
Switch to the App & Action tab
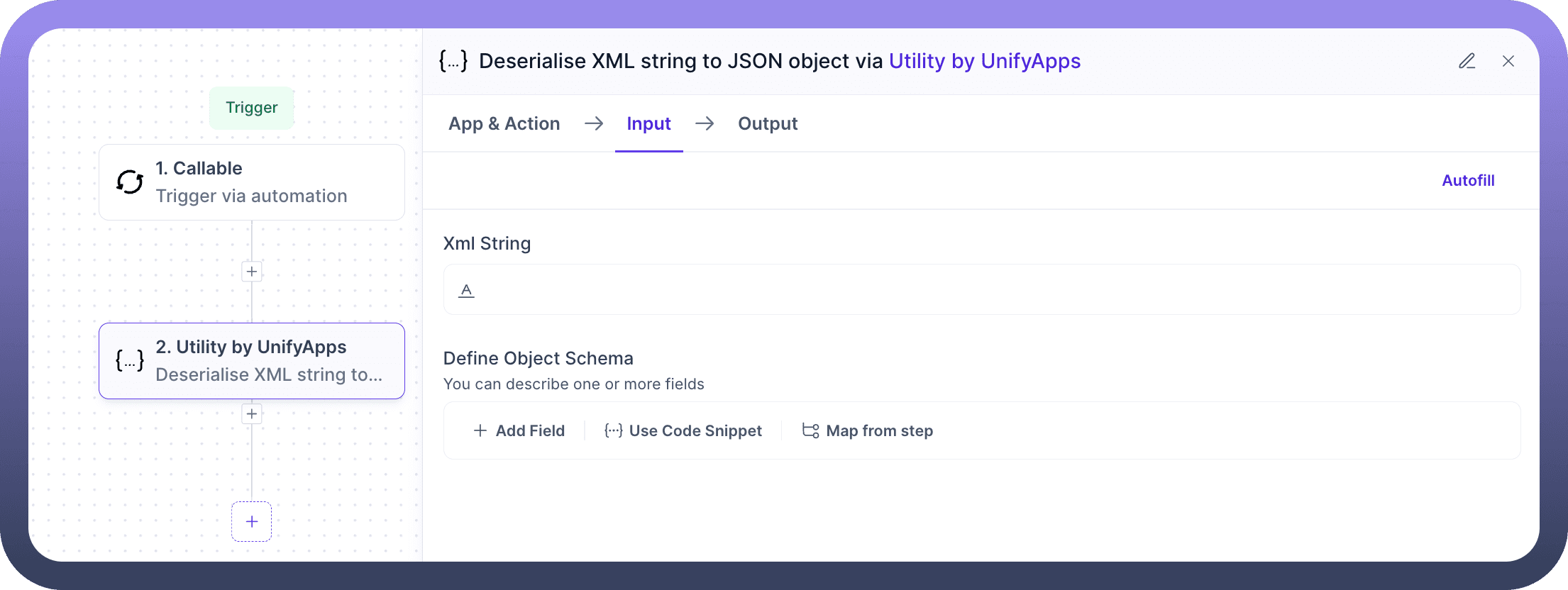point(504,124)
